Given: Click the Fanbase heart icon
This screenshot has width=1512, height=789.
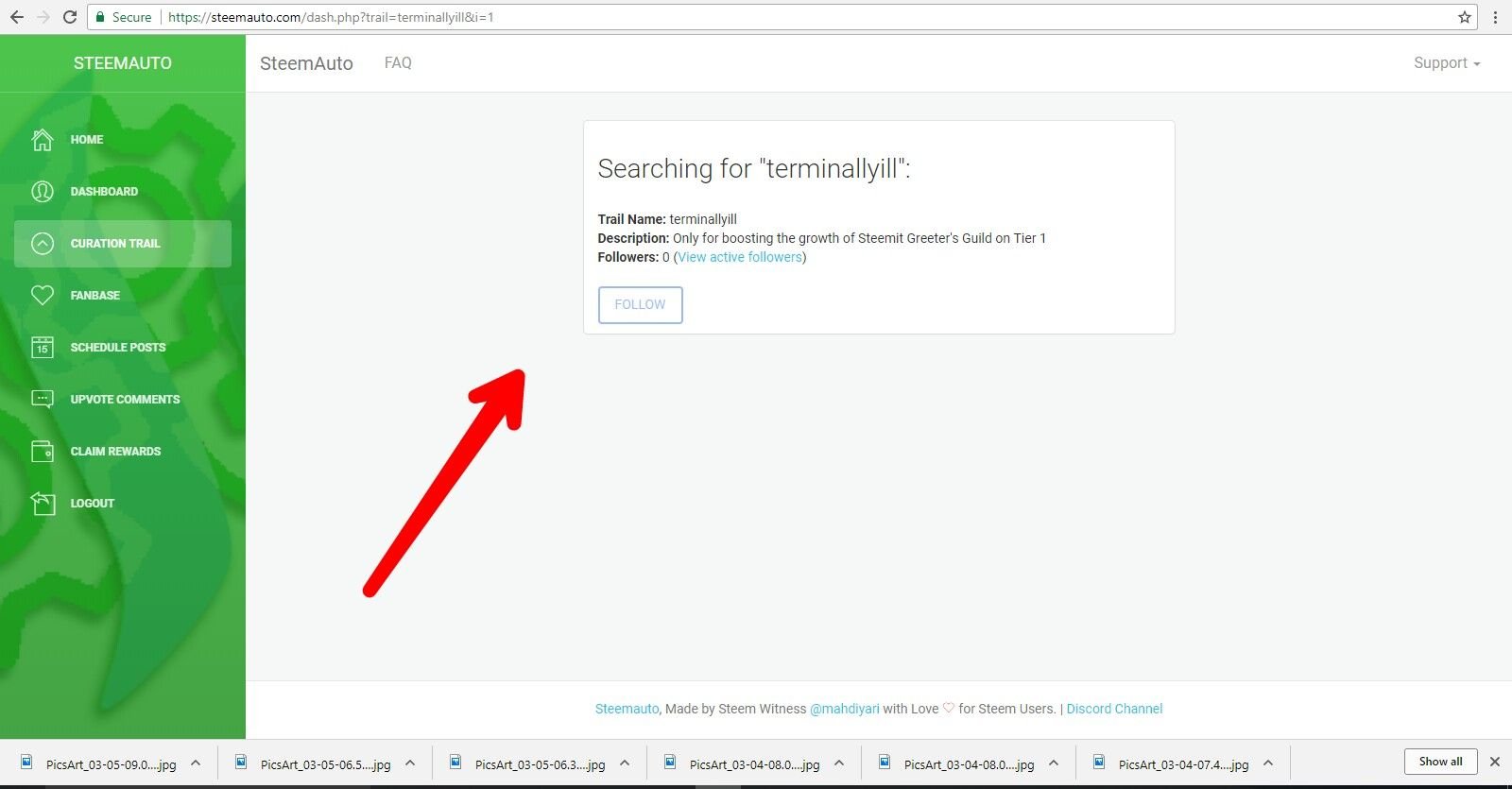Looking at the screenshot, I should [x=43, y=296].
